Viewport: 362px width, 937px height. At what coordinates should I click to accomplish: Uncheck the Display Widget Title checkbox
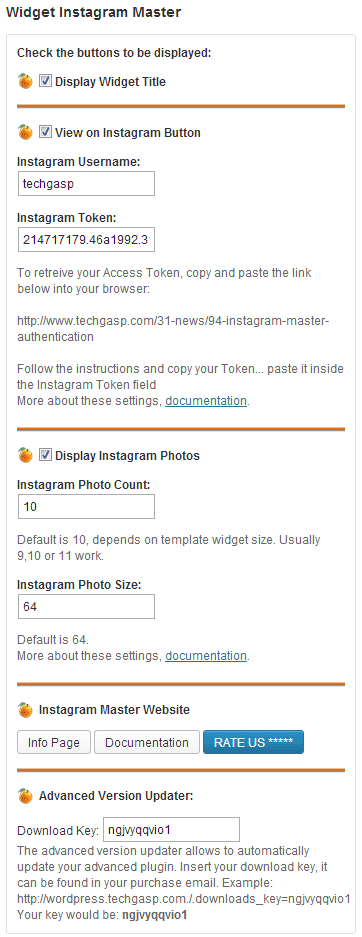pyautogui.click(x=45, y=81)
